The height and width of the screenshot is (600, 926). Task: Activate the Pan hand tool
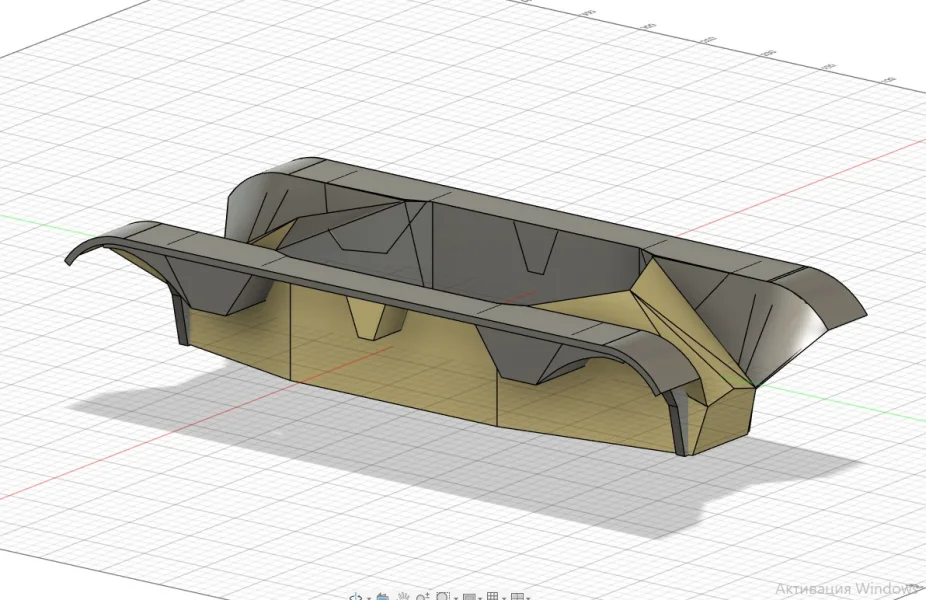coord(403,596)
